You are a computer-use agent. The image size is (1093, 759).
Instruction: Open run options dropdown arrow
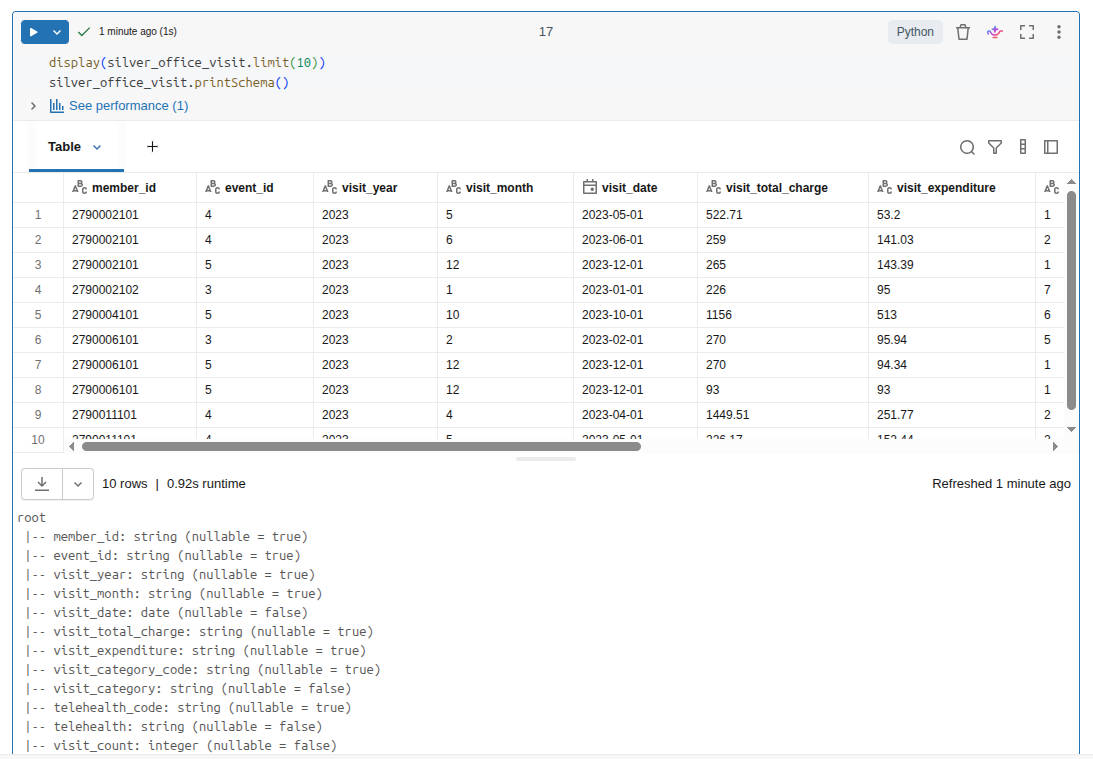tap(57, 32)
